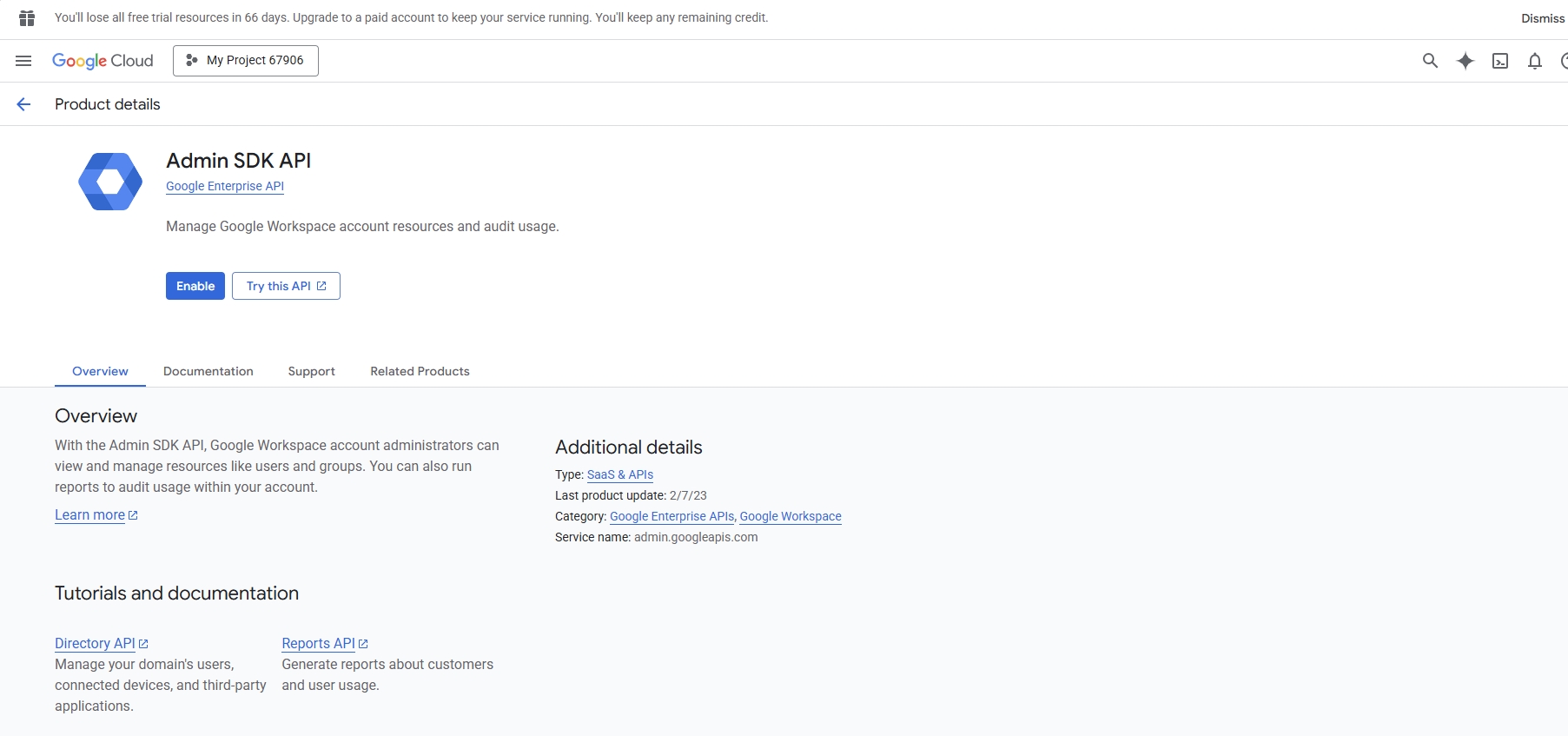The height and width of the screenshot is (736, 1568).
Task: Click the Admin SDK API hexagon logo
Action: point(110,182)
